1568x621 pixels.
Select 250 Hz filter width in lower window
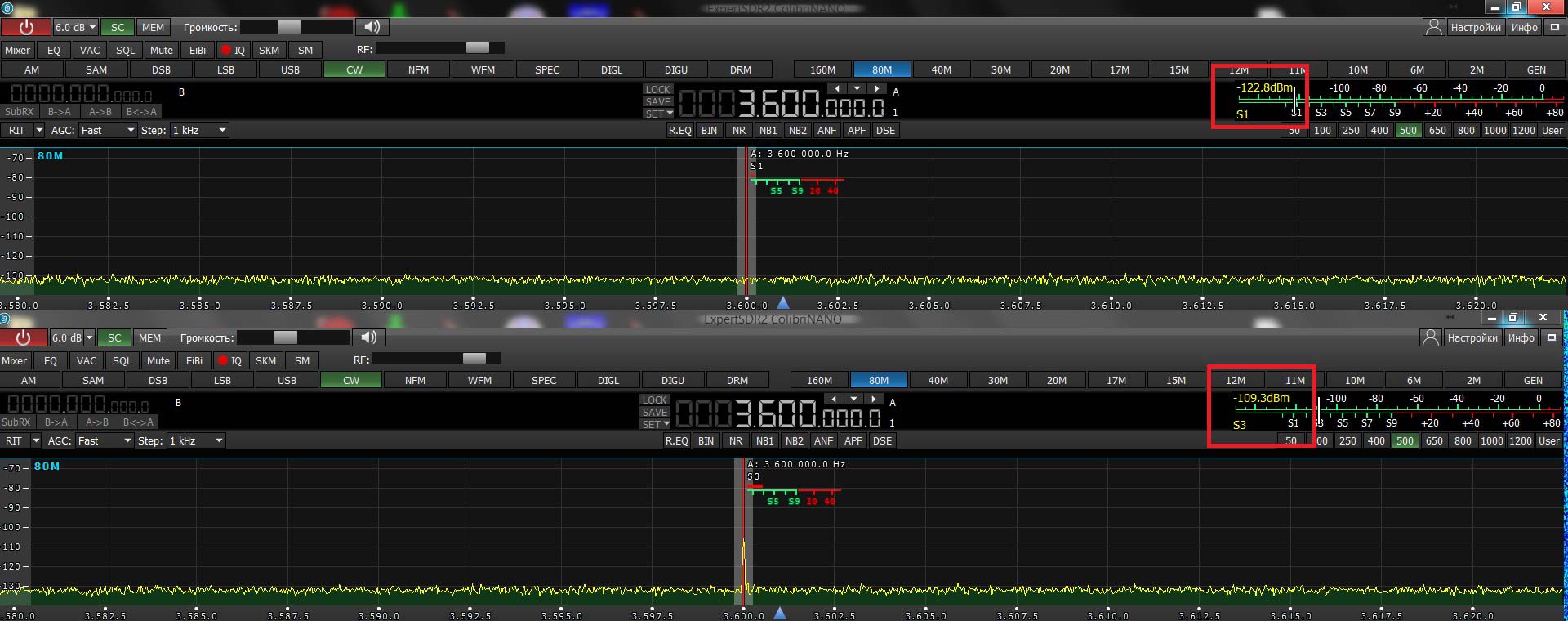point(1347,440)
